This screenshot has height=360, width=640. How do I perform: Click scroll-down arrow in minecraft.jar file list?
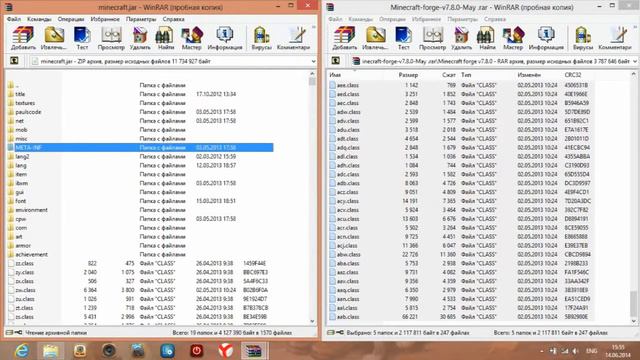[312, 322]
